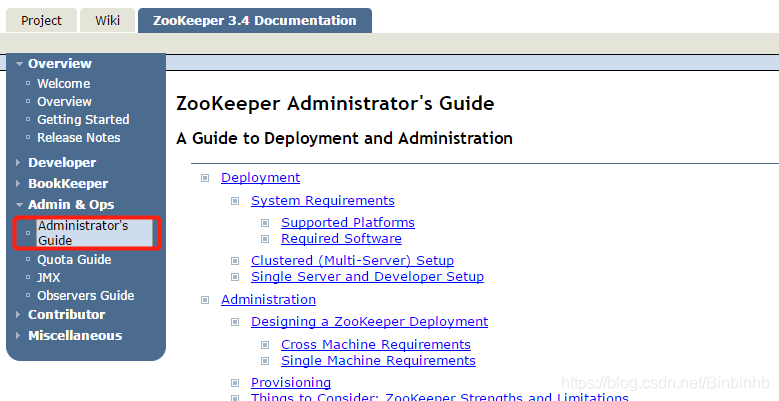Viewport: 779px width, 401px height.
Task: Open the Required Software link
Action: coord(341,239)
